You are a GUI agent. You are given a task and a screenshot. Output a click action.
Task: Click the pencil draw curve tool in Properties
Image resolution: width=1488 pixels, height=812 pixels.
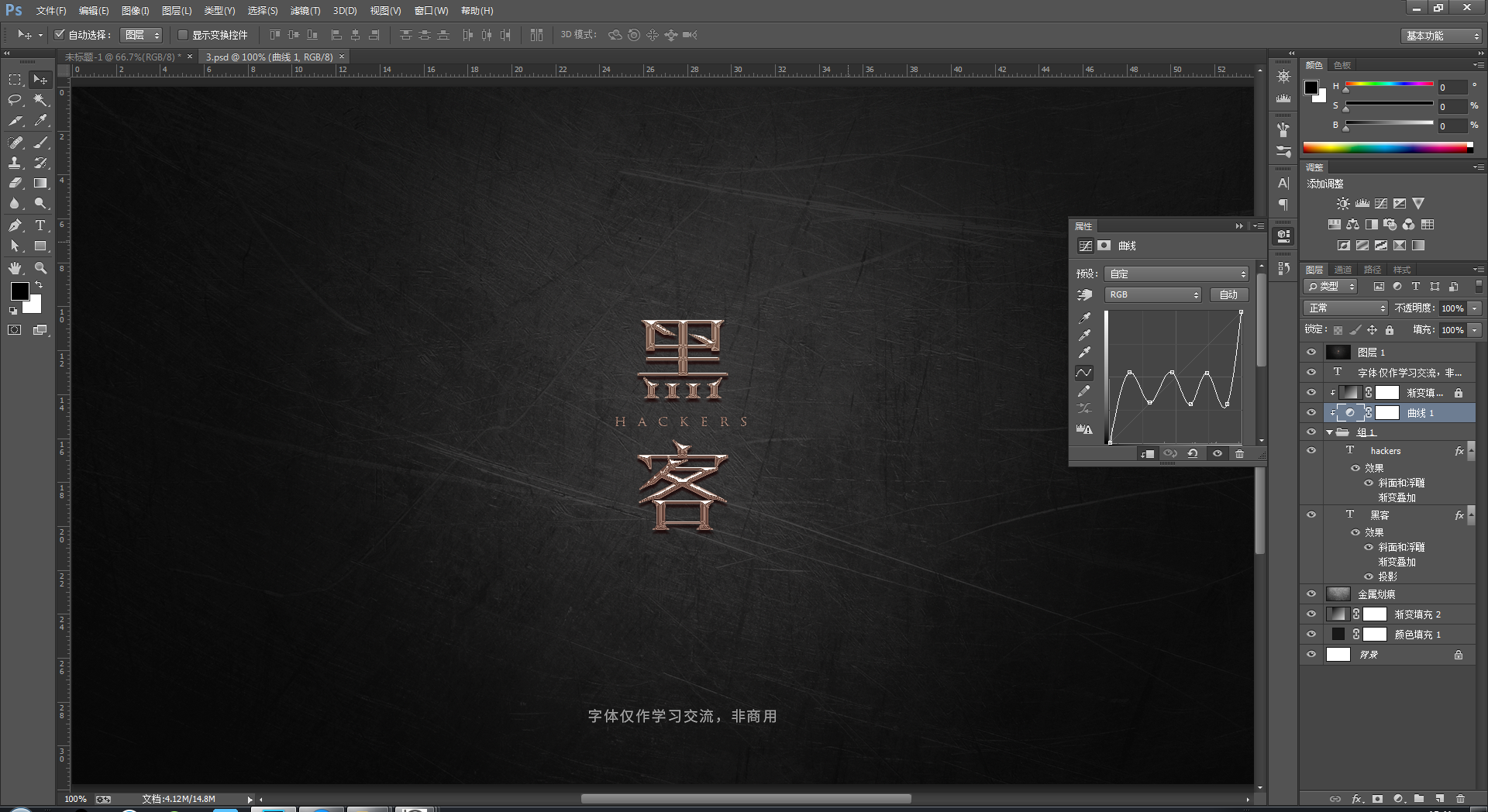click(x=1084, y=391)
